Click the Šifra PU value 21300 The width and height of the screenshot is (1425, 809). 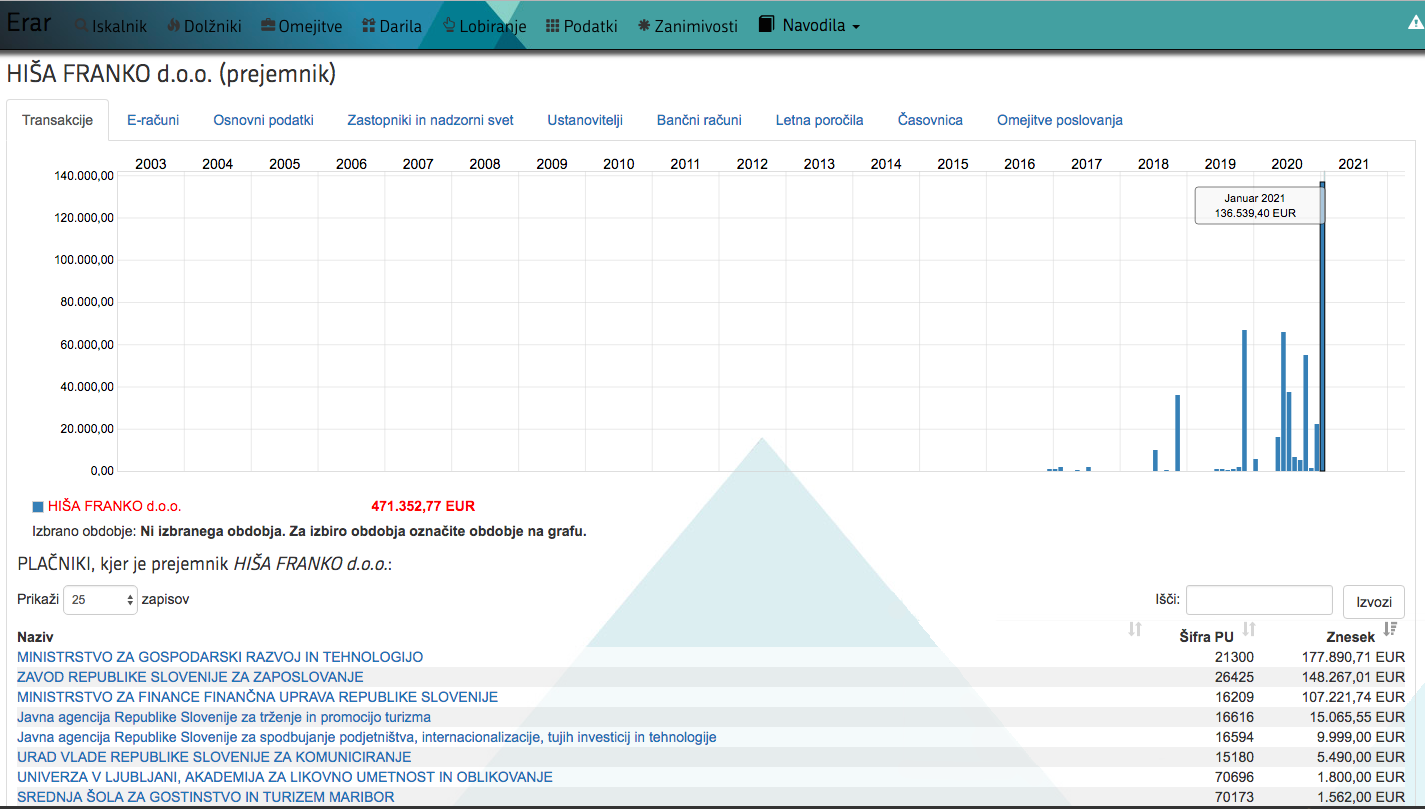(1234, 657)
